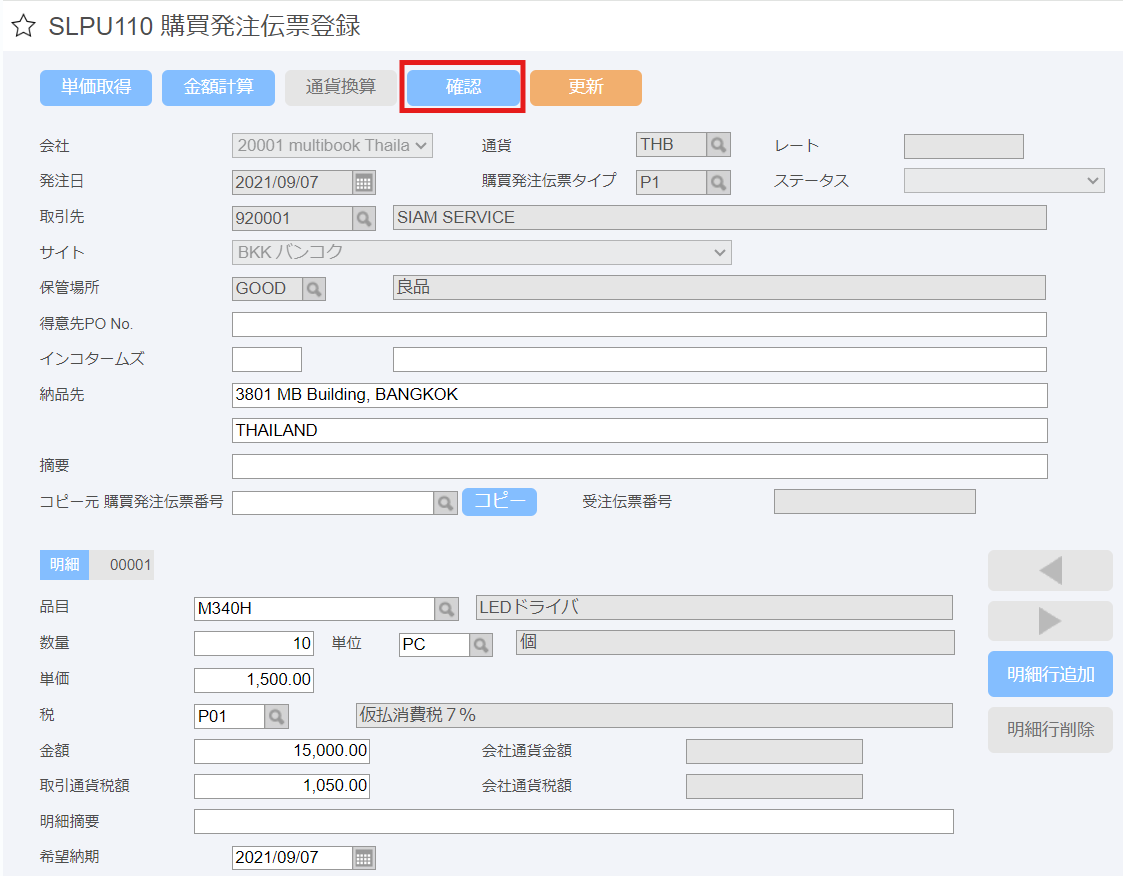Click the 明細行削除 delete line button
Viewport: 1123px width, 876px height.
[x=1050, y=729]
